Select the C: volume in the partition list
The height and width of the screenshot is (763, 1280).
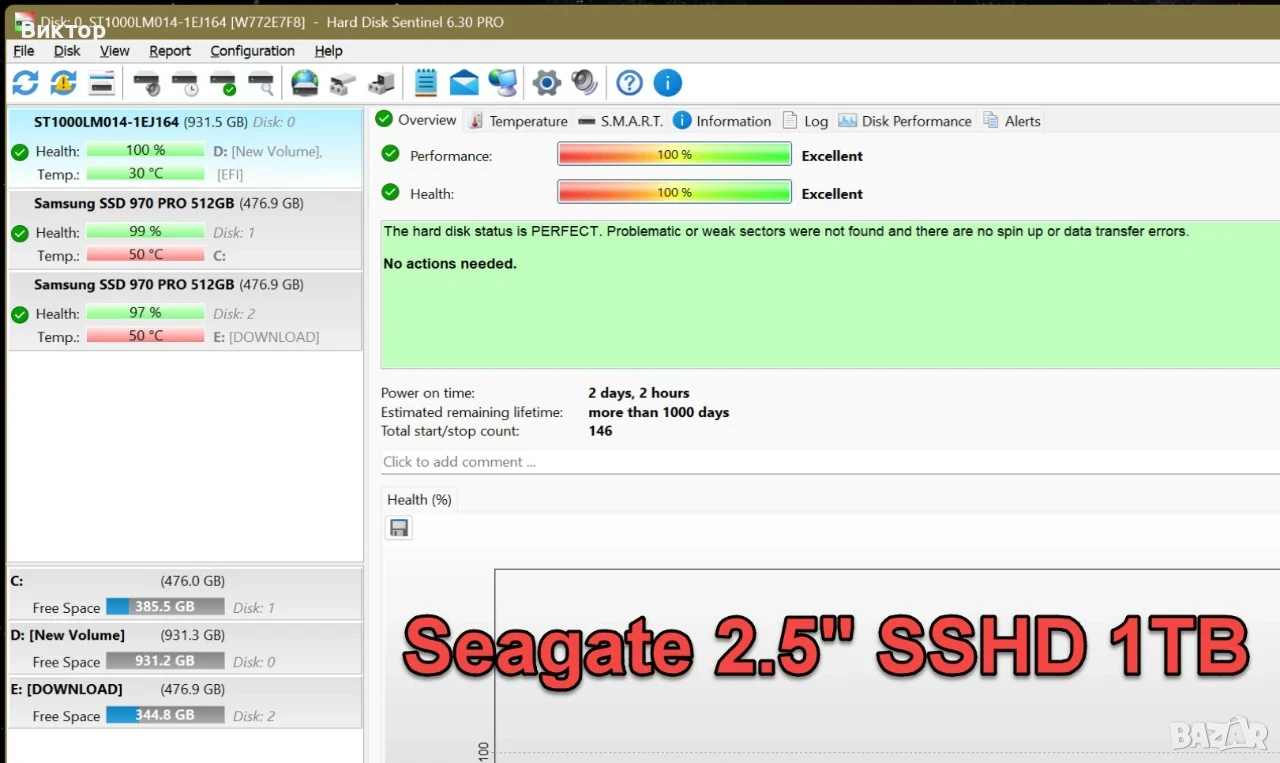pyautogui.click(x=185, y=594)
